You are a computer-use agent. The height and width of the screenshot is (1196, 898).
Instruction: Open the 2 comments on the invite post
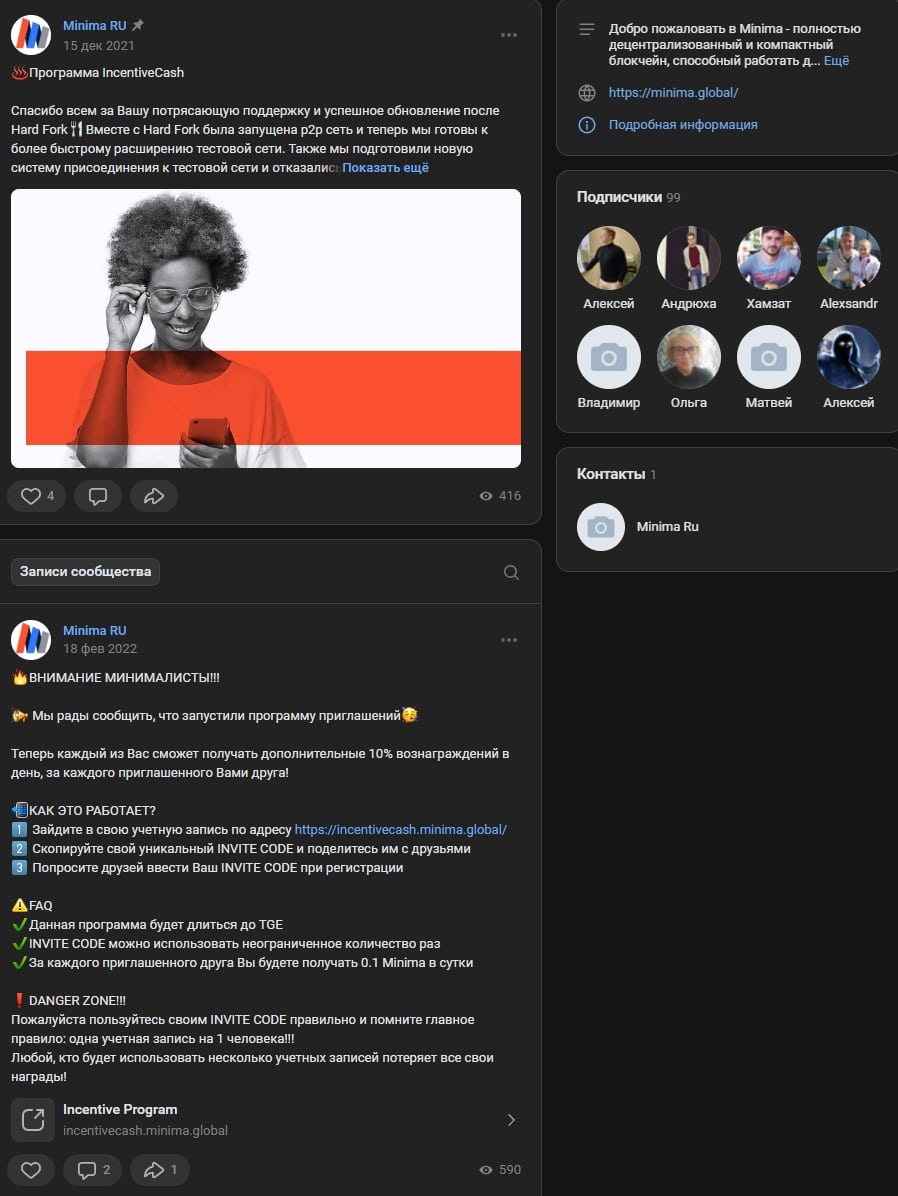pyautogui.click(x=92, y=1169)
